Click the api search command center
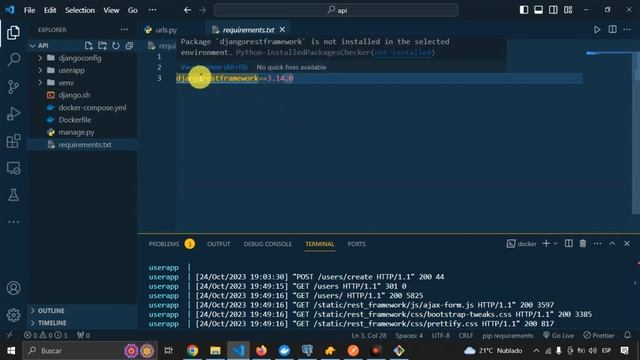The image size is (640, 360). (x=336, y=10)
